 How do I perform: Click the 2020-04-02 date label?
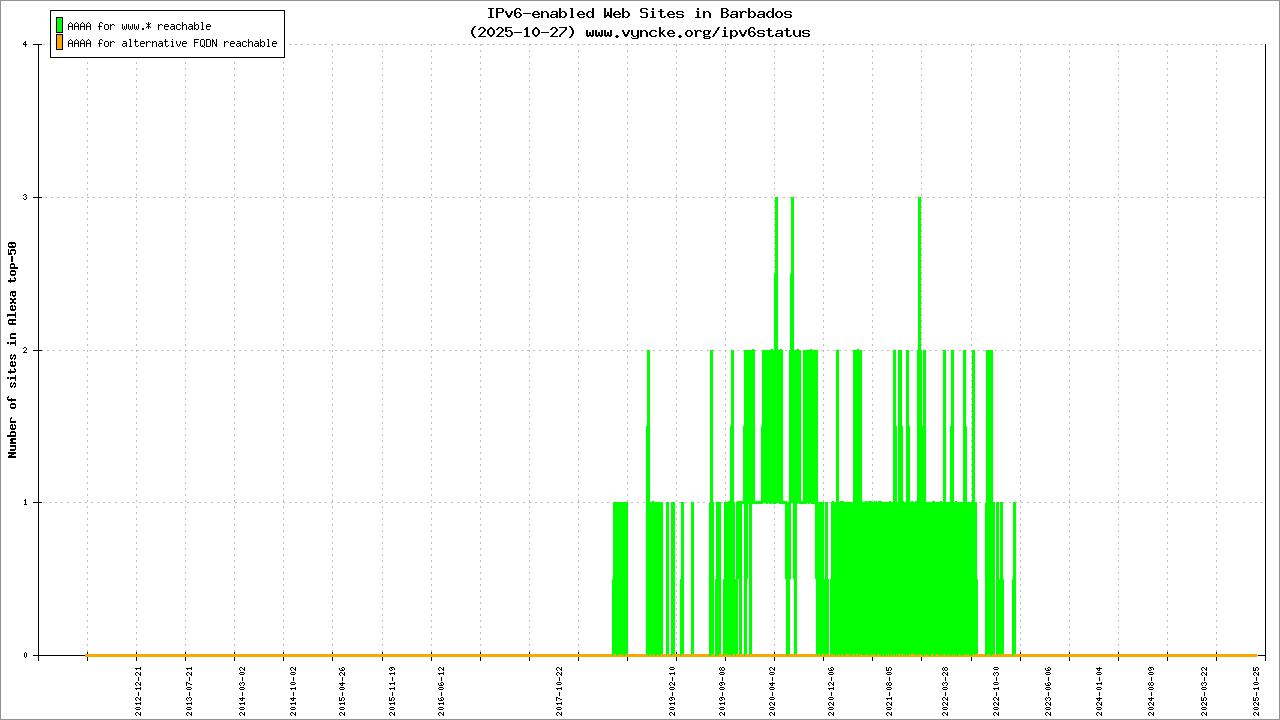[x=773, y=688]
